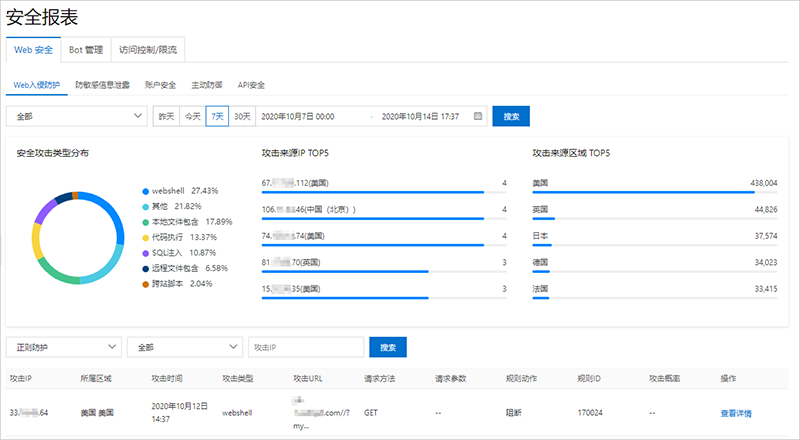
Task: Open the calendar icon in date range
Action: click(478, 116)
